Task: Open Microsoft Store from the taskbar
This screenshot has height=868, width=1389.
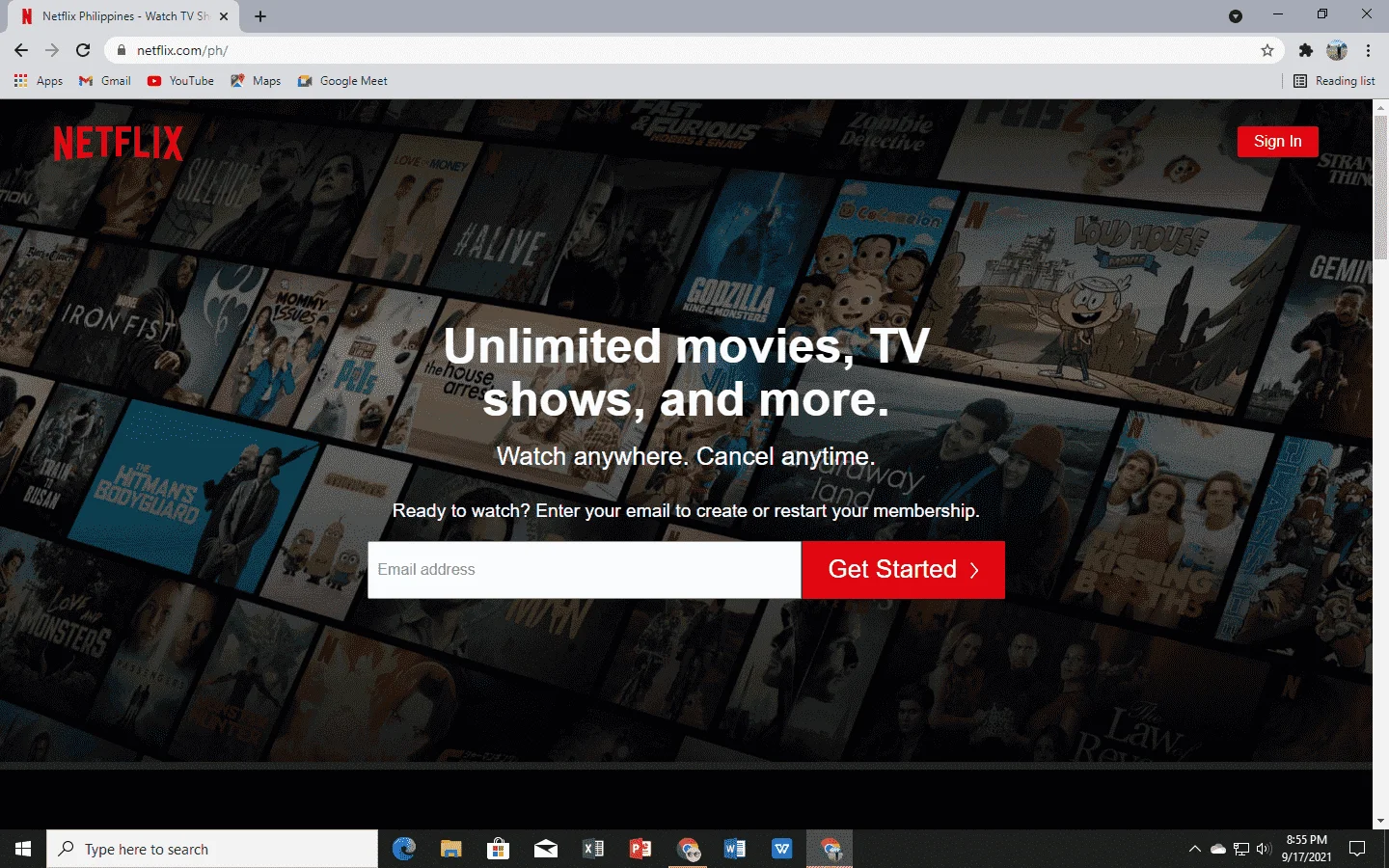Action: (498, 849)
